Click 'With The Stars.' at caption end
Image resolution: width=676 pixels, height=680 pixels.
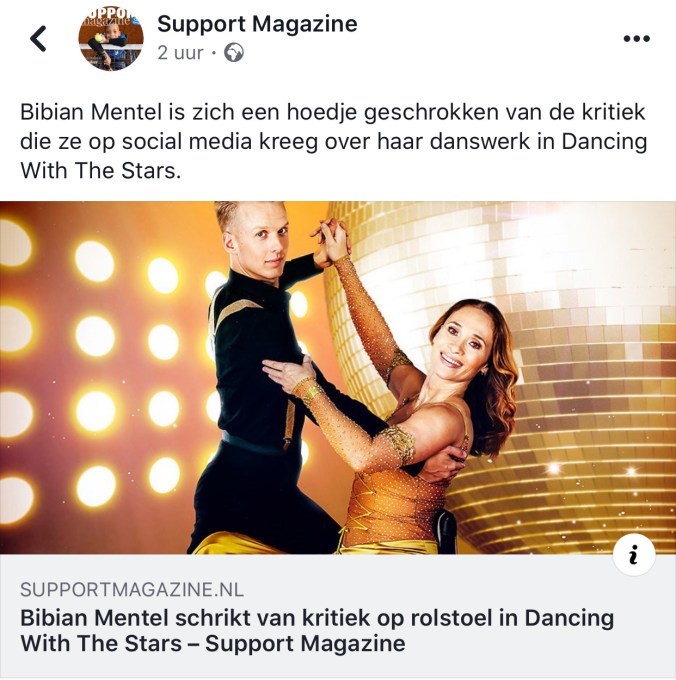coord(100,170)
